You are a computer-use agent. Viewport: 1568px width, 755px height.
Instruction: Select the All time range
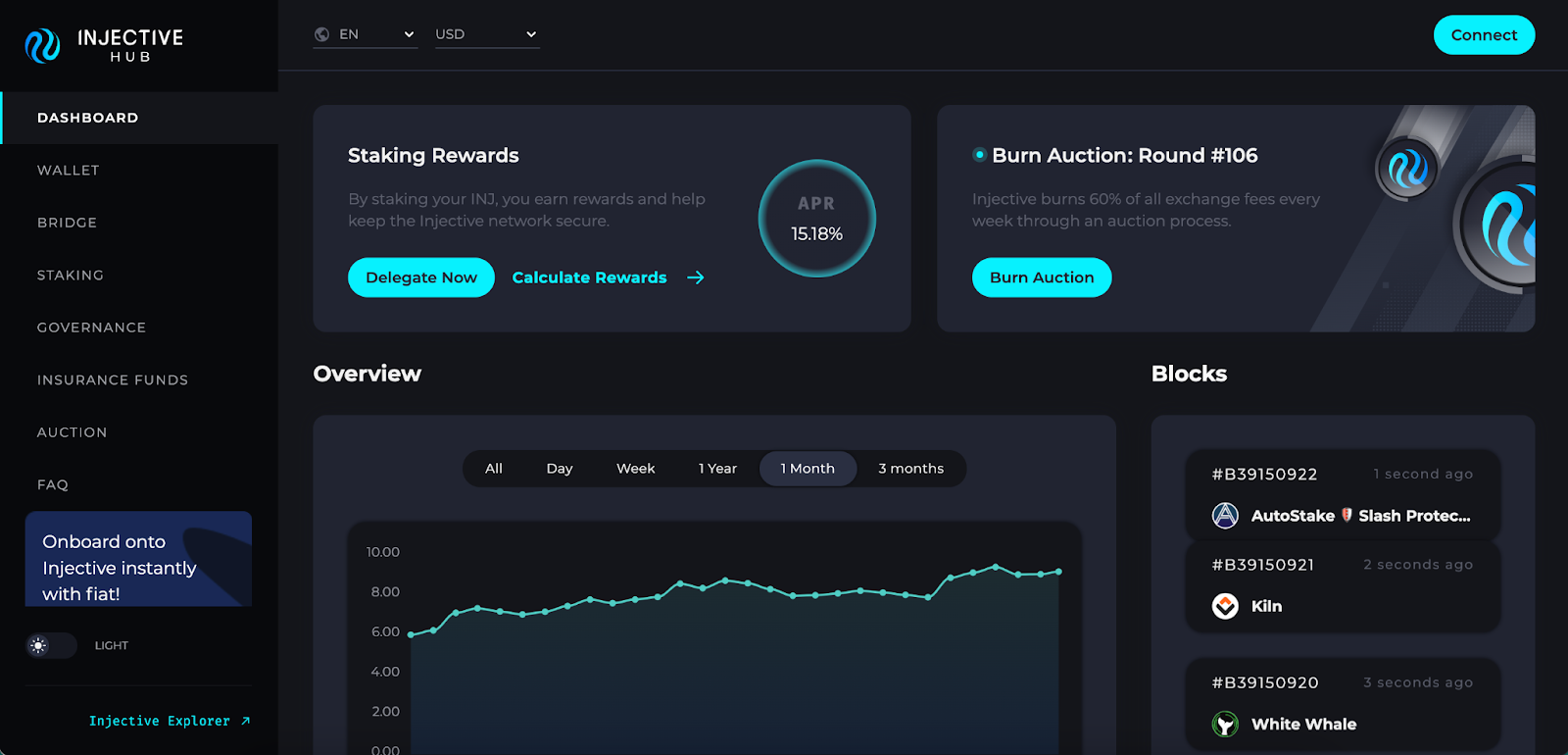click(x=494, y=469)
